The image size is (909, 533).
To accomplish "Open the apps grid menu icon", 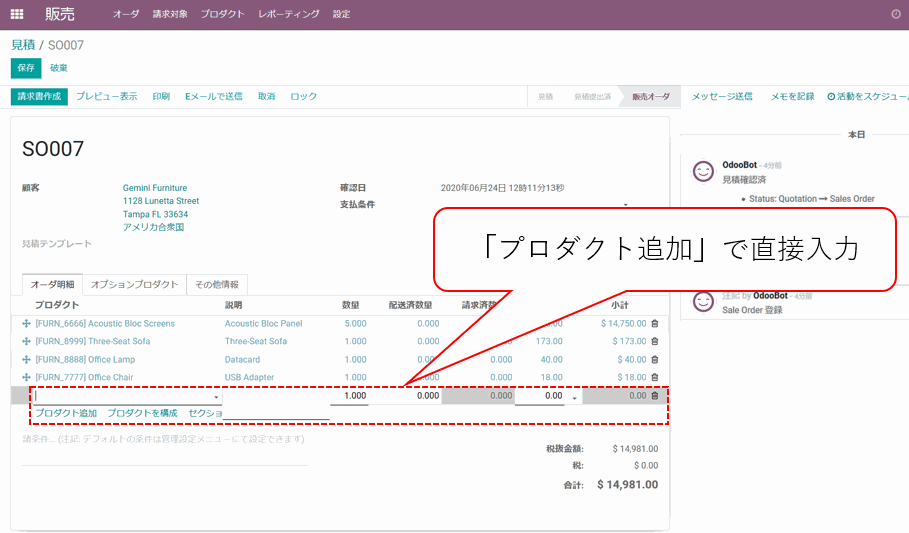I will point(17,14).
